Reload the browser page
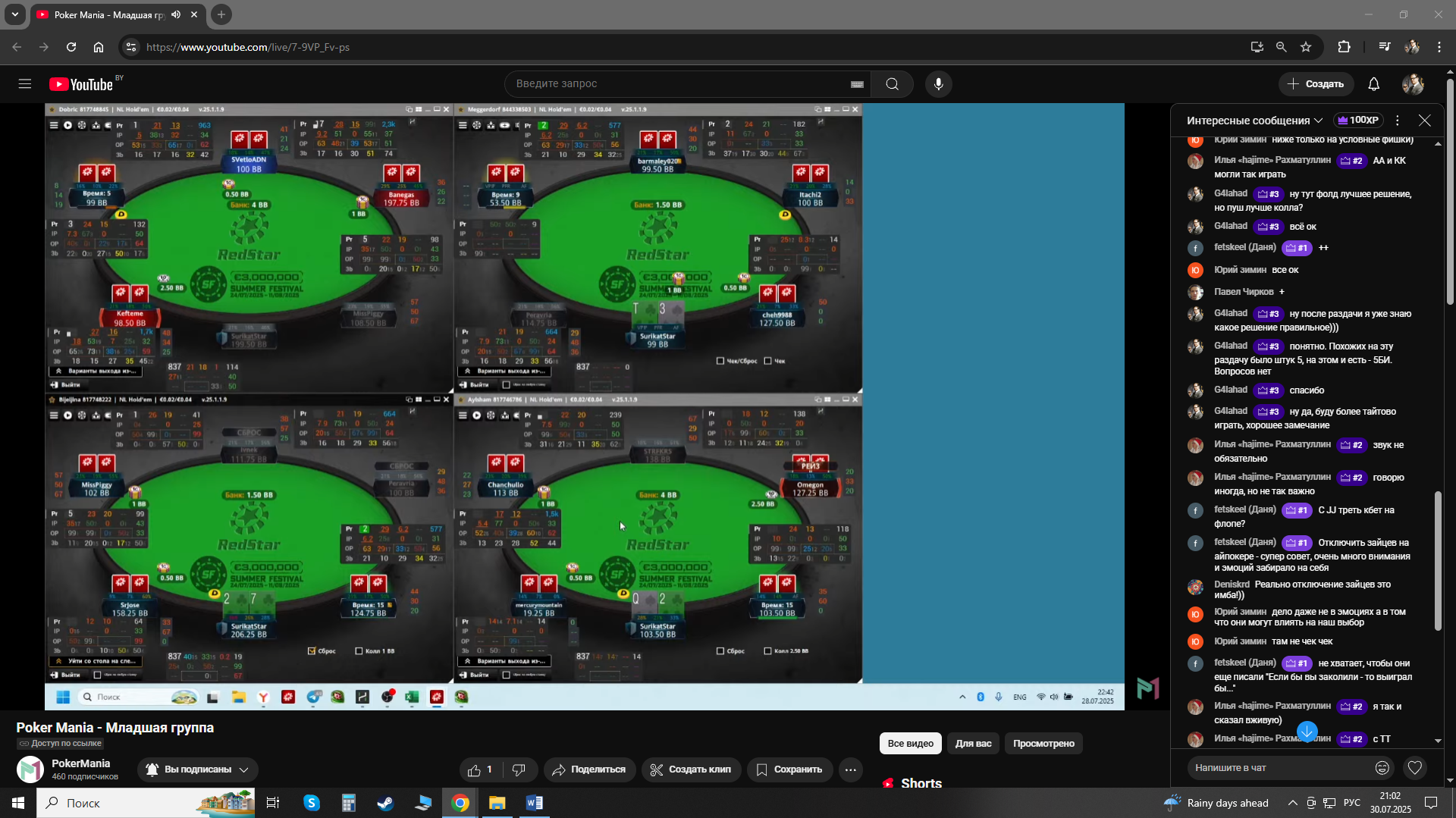 point(71,47)
